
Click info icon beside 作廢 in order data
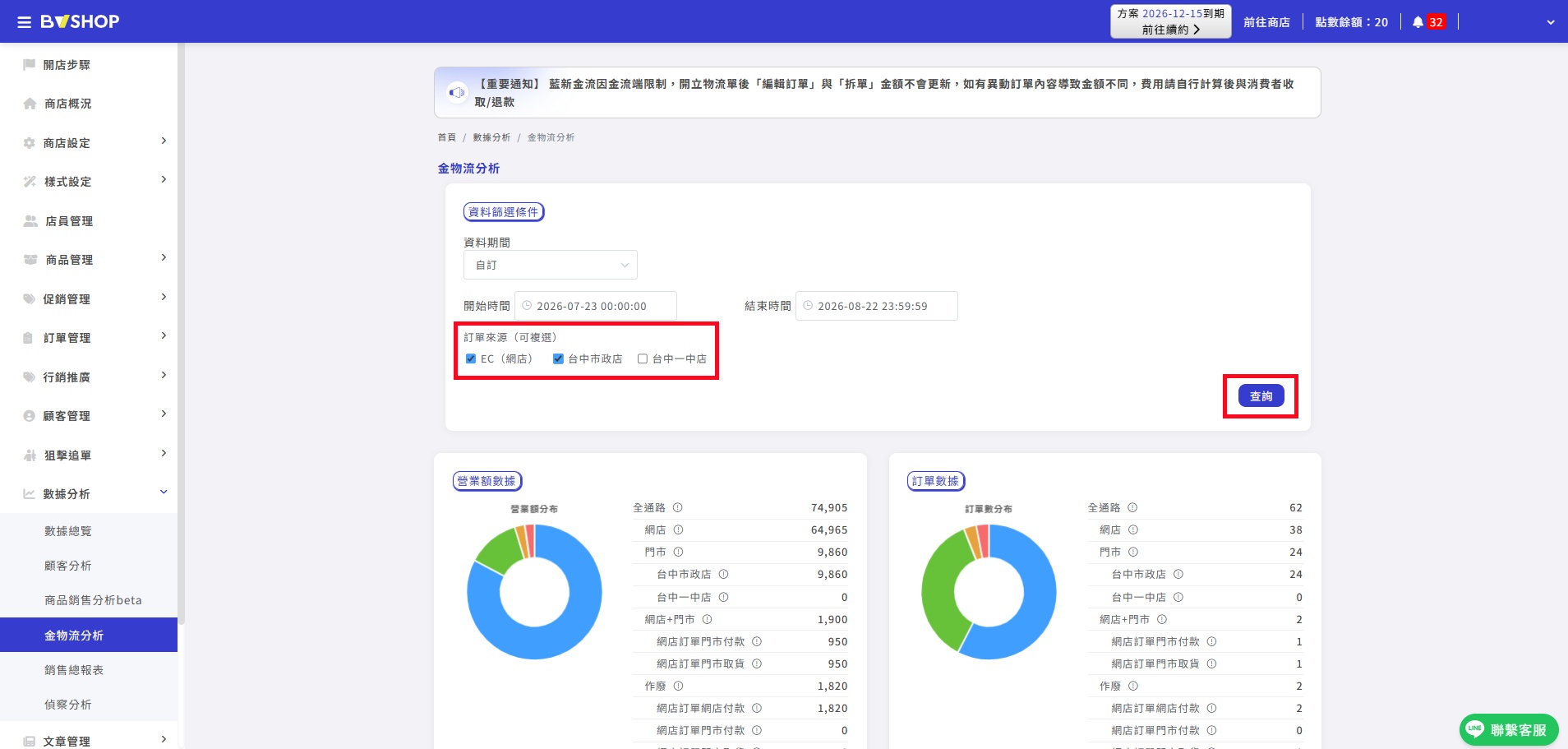pyautogui.click(x=1133, y=687)
